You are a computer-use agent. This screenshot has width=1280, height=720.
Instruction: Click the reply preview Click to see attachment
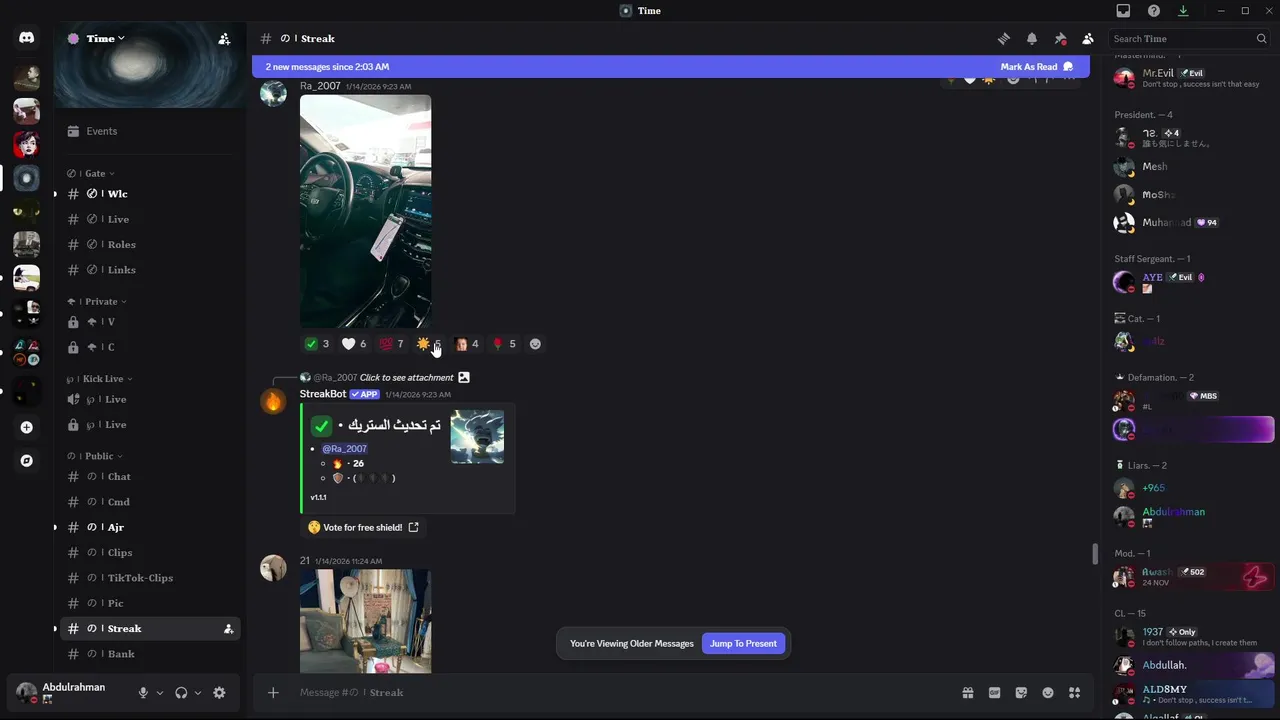tap(406, 377)
